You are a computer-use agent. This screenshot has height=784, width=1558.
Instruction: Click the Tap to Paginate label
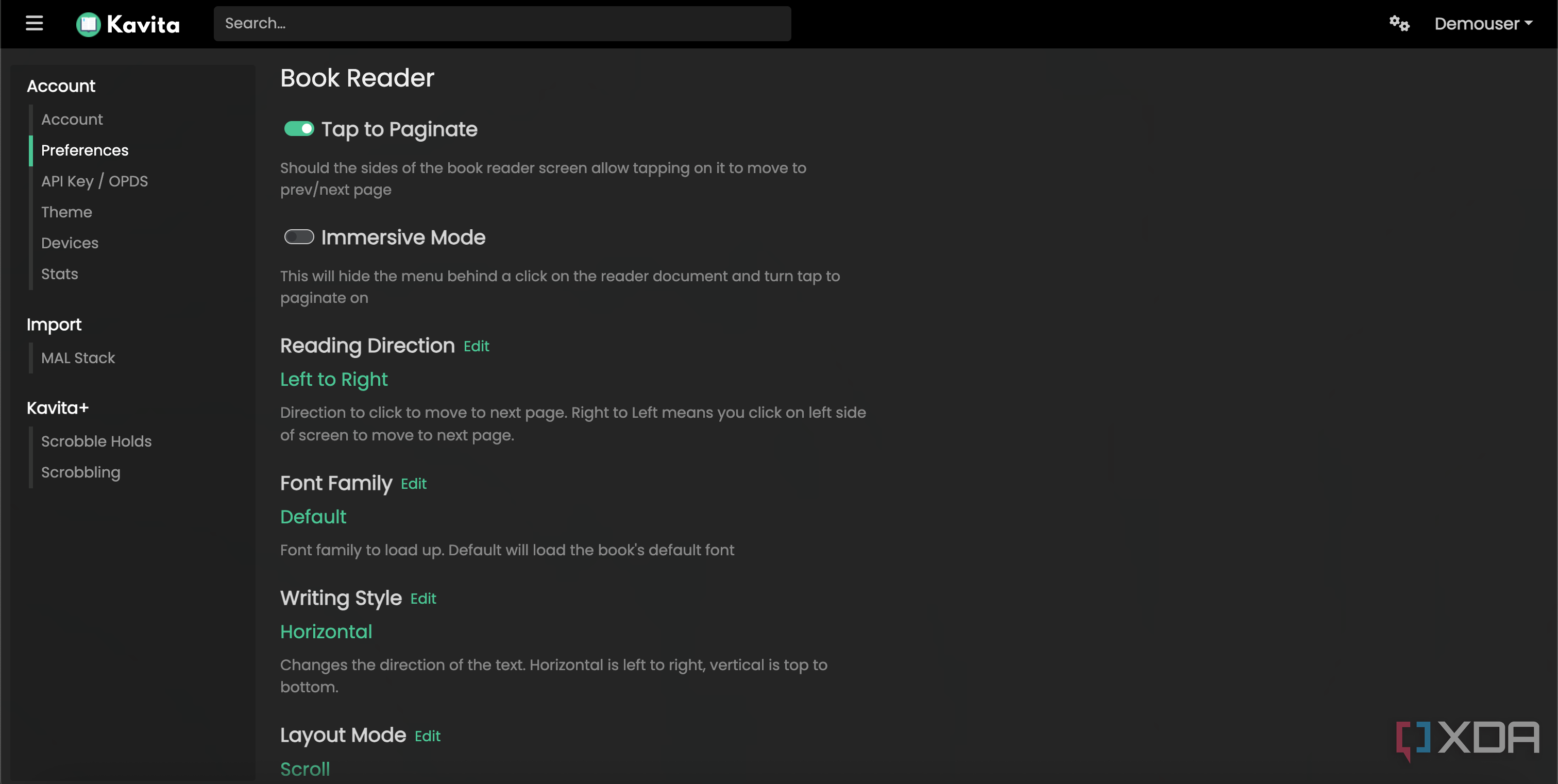click(x=399, y=129)
